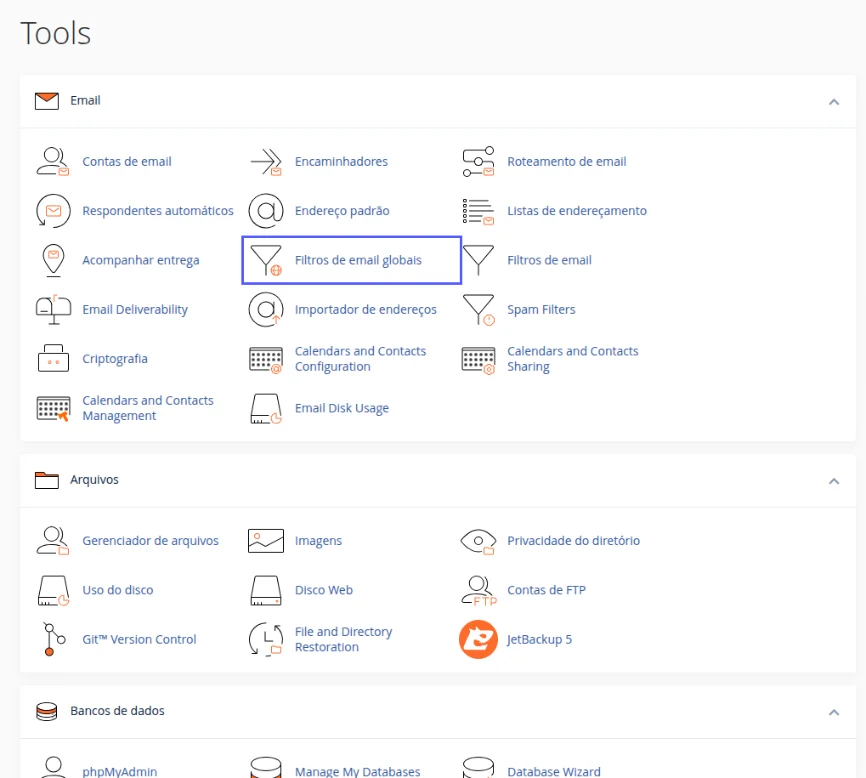Click the Imagens picture icon

click(x=266, y=541)
